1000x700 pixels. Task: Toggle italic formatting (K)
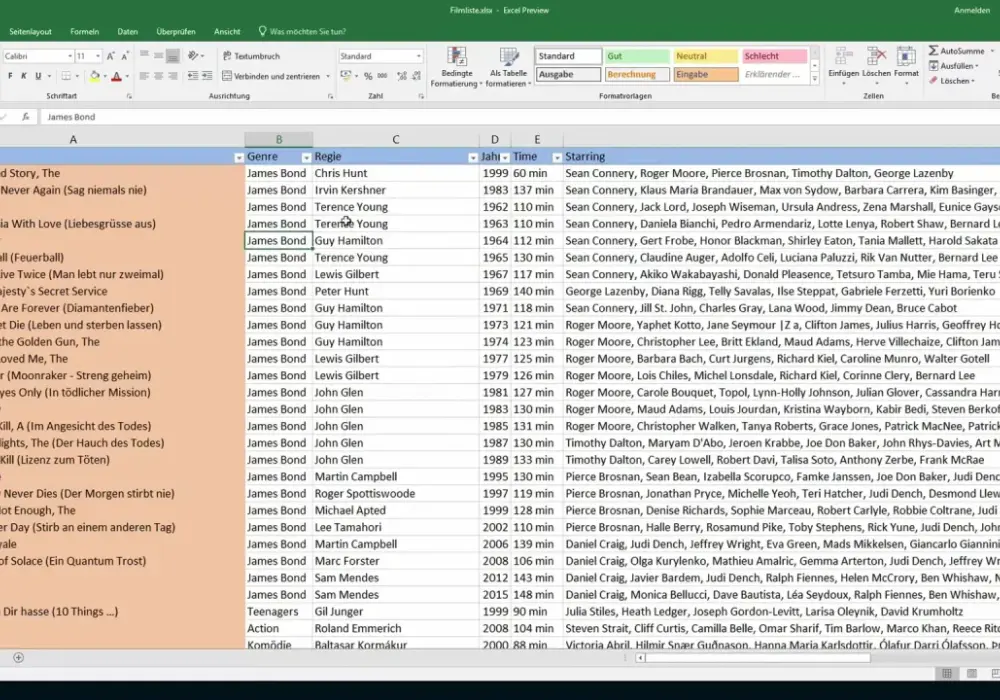pyautogui.click(x=24, y=76)
